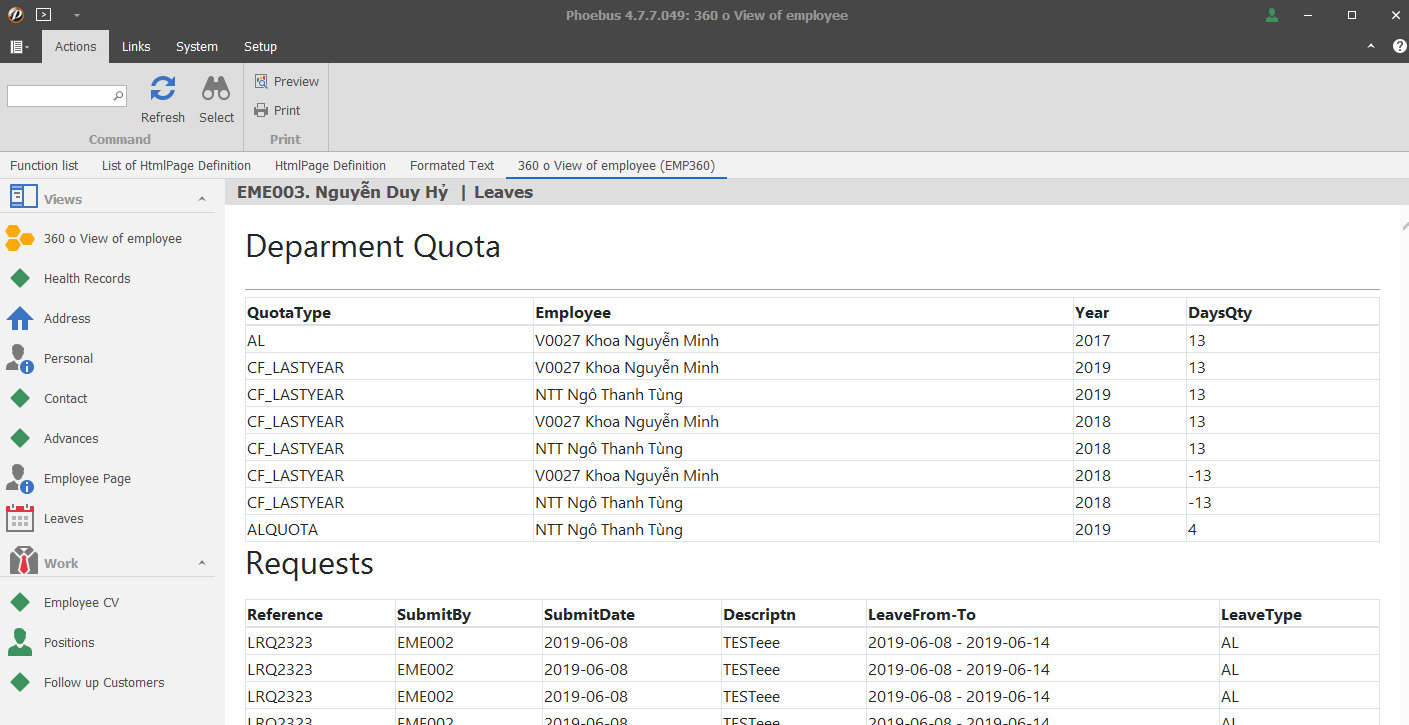Click the Requests heading
Viewport: 1409px width, 725px height.
coord(310,564)
